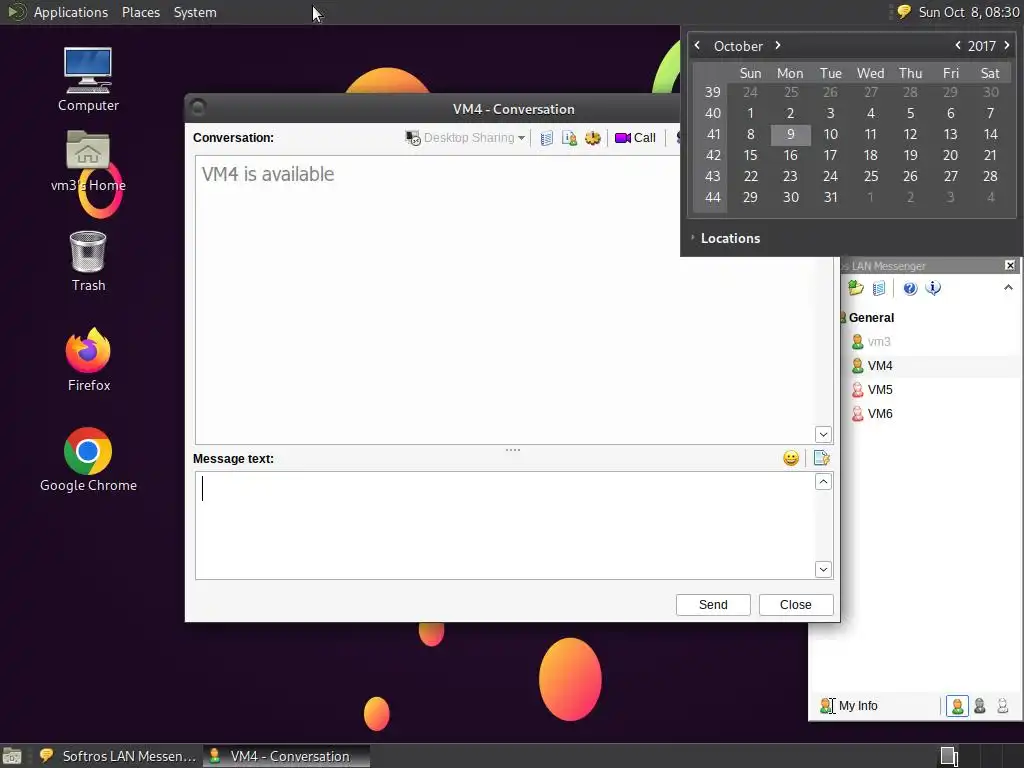Select October 28 in the calendar
1024x768 pixels.
tap(991, 176)
